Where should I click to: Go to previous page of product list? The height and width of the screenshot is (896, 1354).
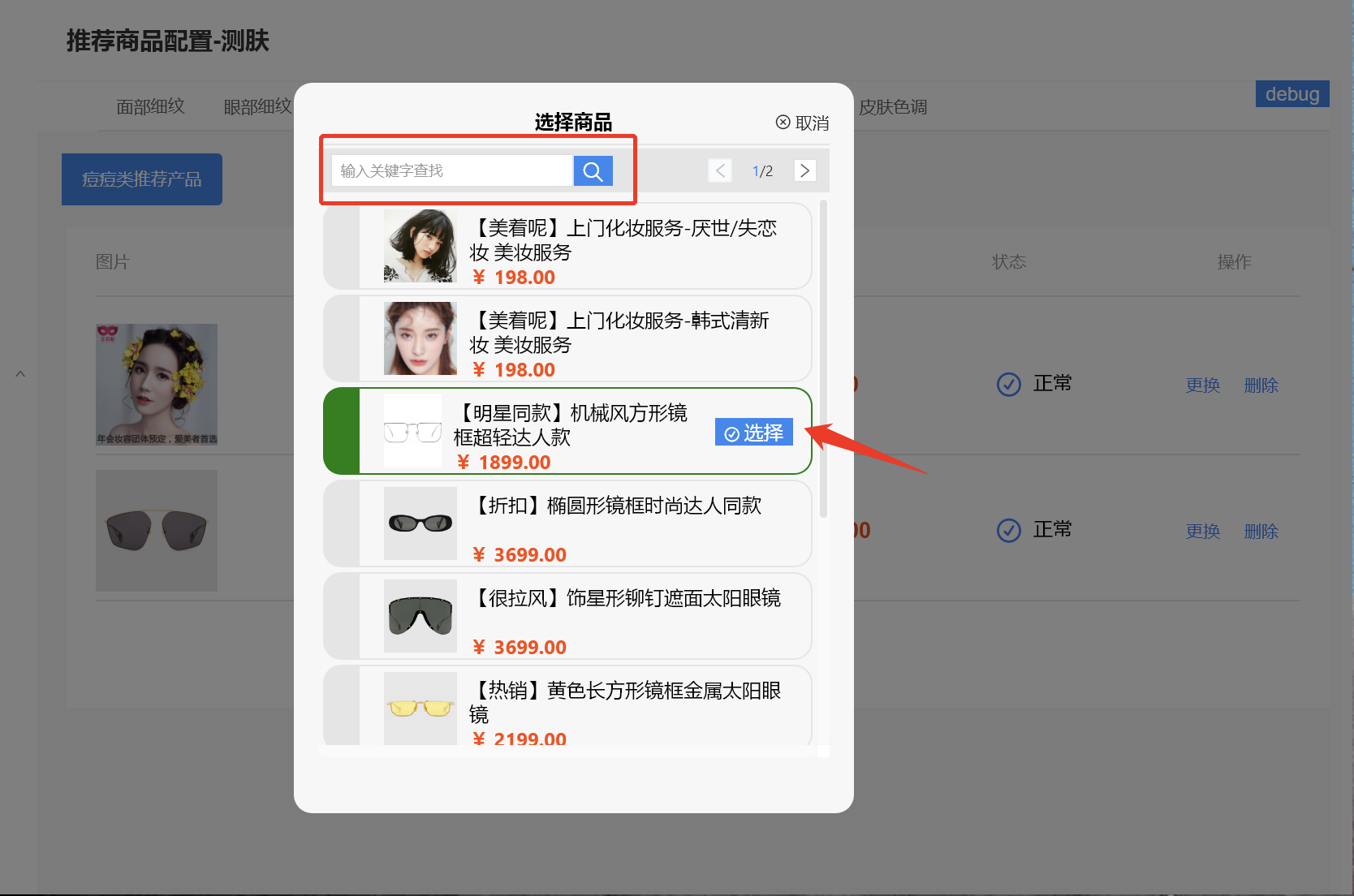[x=720, y=170]
